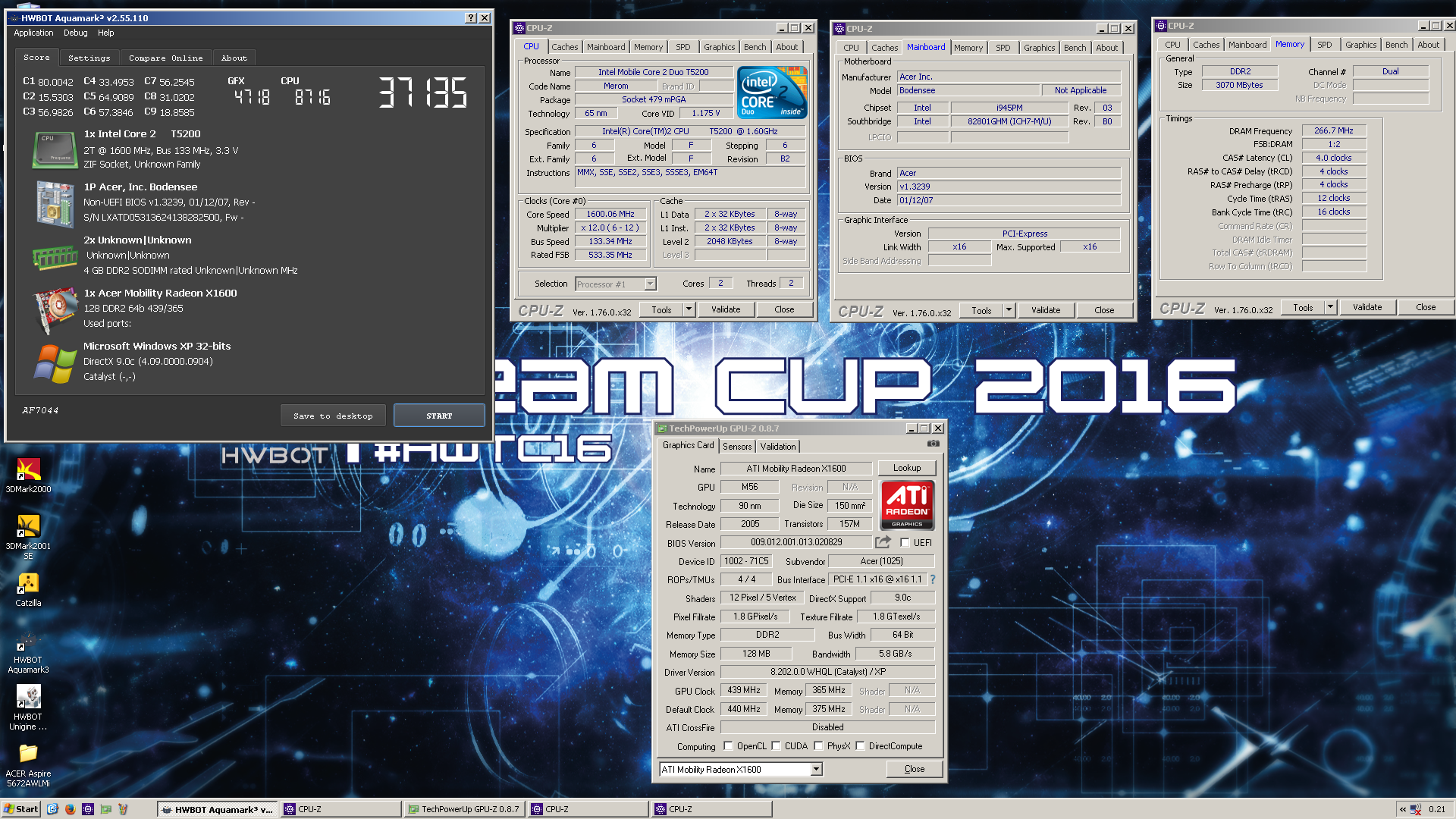Click the Lookup button in GPU-Z
Image resolution: width=1456 pixels, height=819 pixels.
[907, 468]
